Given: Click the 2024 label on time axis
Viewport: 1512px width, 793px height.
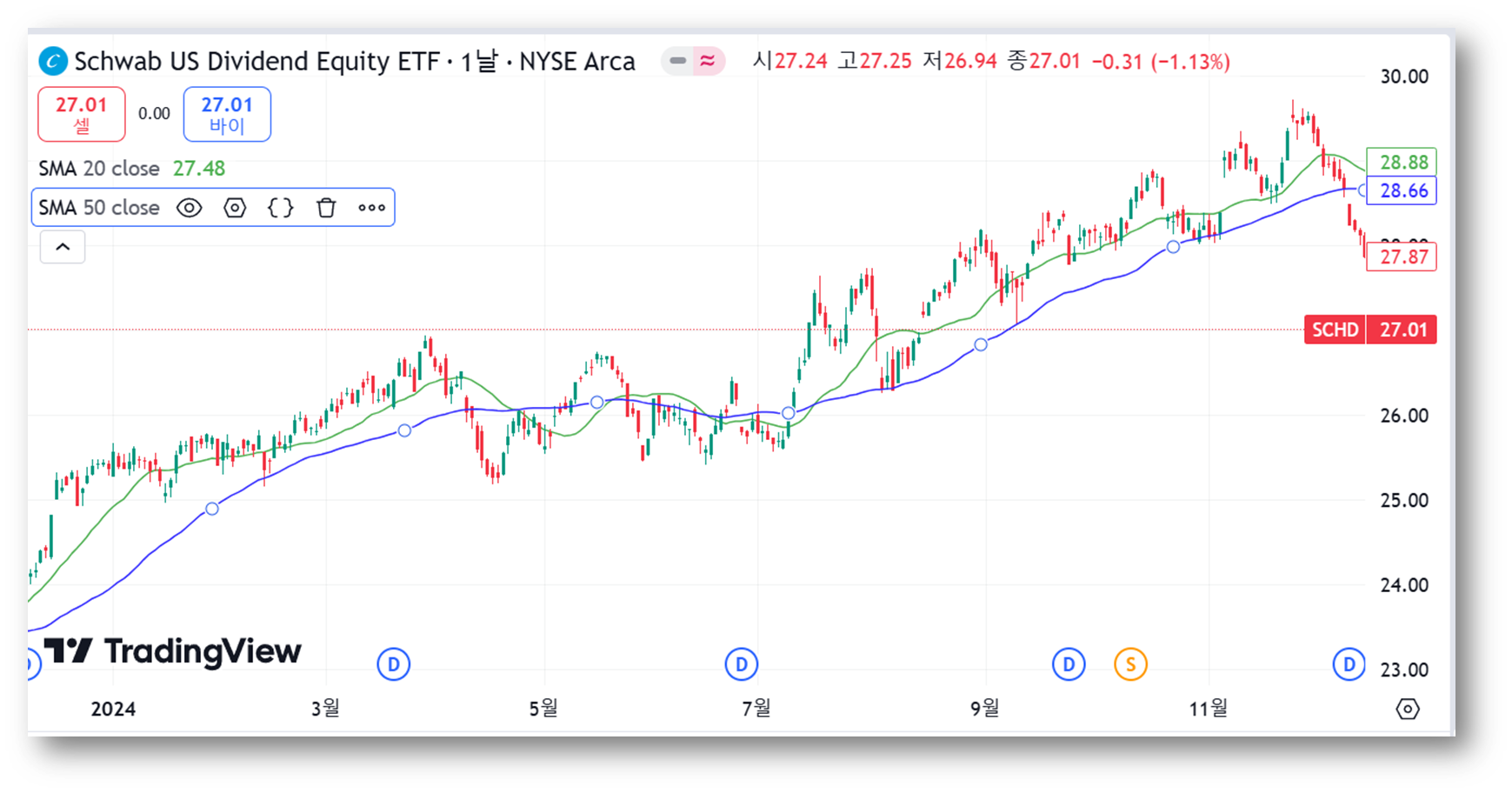Looking at the screenshot, I should tap(113, 709).
